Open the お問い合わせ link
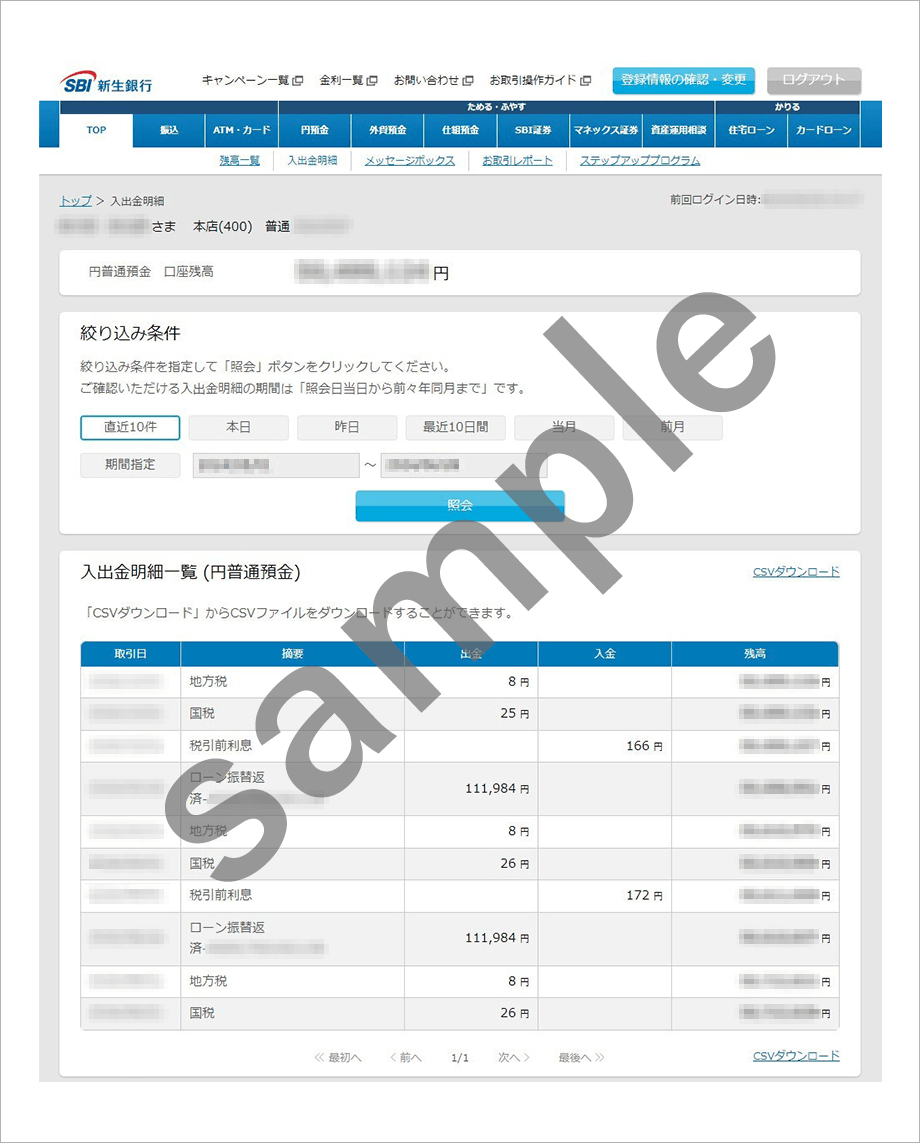The image size is (920, 1143). point(432,80)
